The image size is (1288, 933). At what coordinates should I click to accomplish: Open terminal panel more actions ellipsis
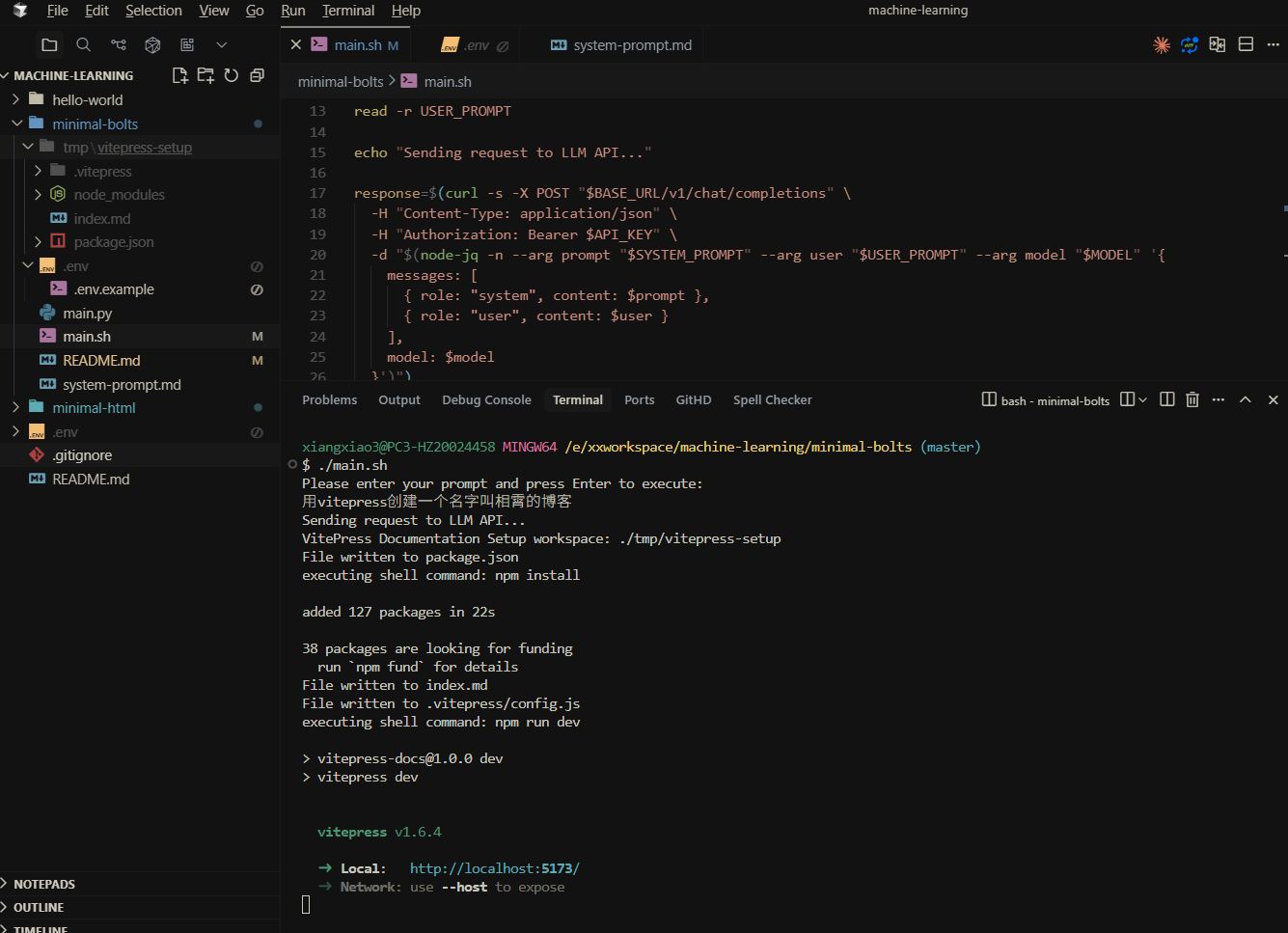pyautogui.click(x=1219, y=399)
